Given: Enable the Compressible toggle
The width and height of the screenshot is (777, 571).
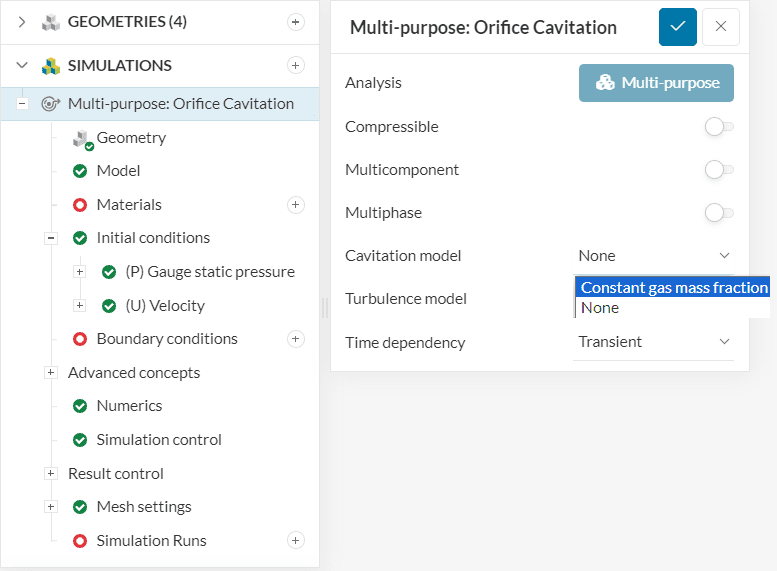Looking at the screenshot, I should [x=718, y=127].
